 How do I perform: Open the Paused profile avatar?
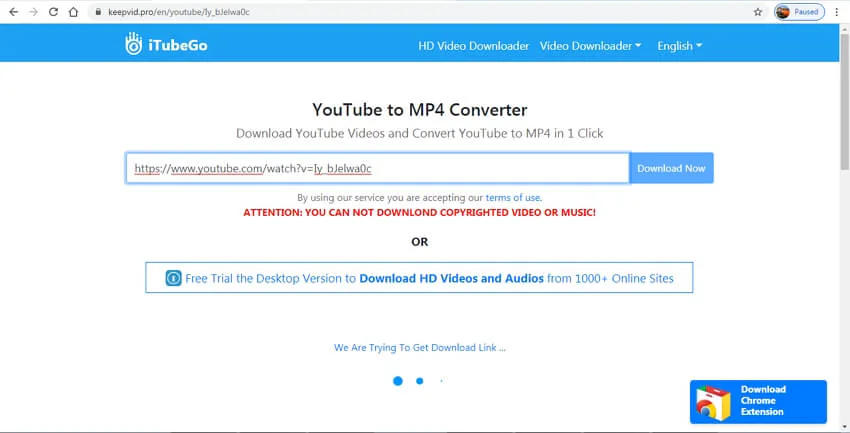point(800,12)
